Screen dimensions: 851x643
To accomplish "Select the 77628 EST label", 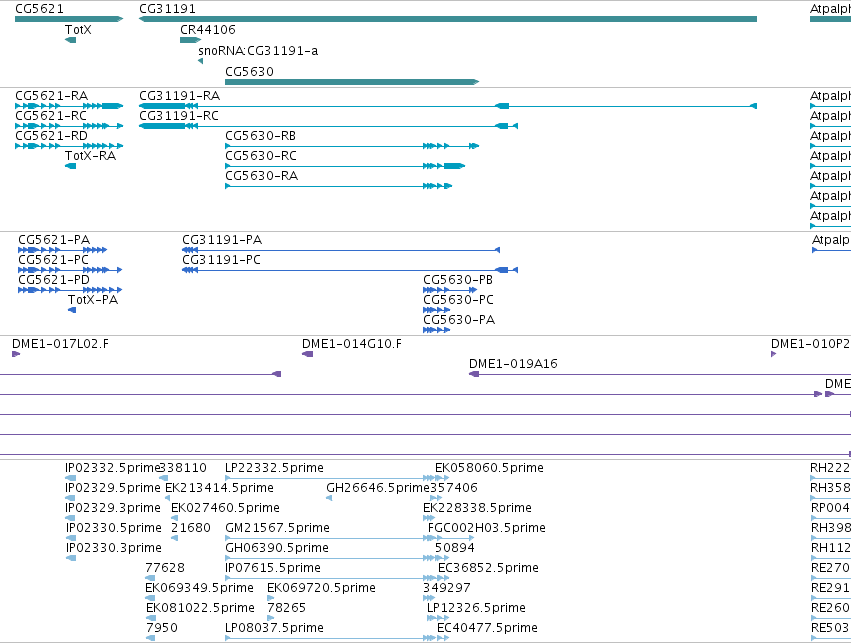I will 165,568.
